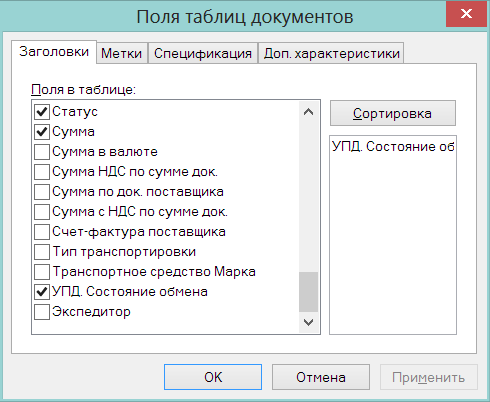Tick Сумма НДС по сумме док. checkbox
Image resolution: width=490 pixels, height=402 pixels.
42,172
